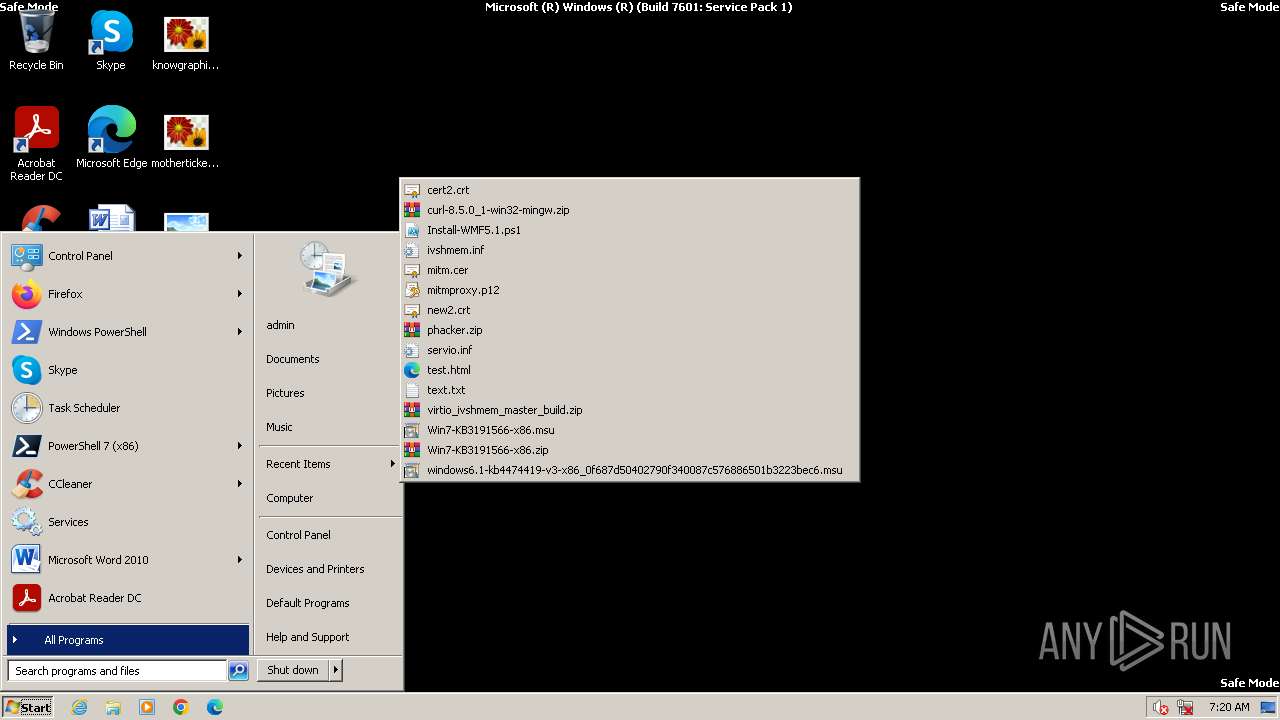This screenshot has width=1280, height=720.
Task: Click the network tray icon
Action: 1185,707
